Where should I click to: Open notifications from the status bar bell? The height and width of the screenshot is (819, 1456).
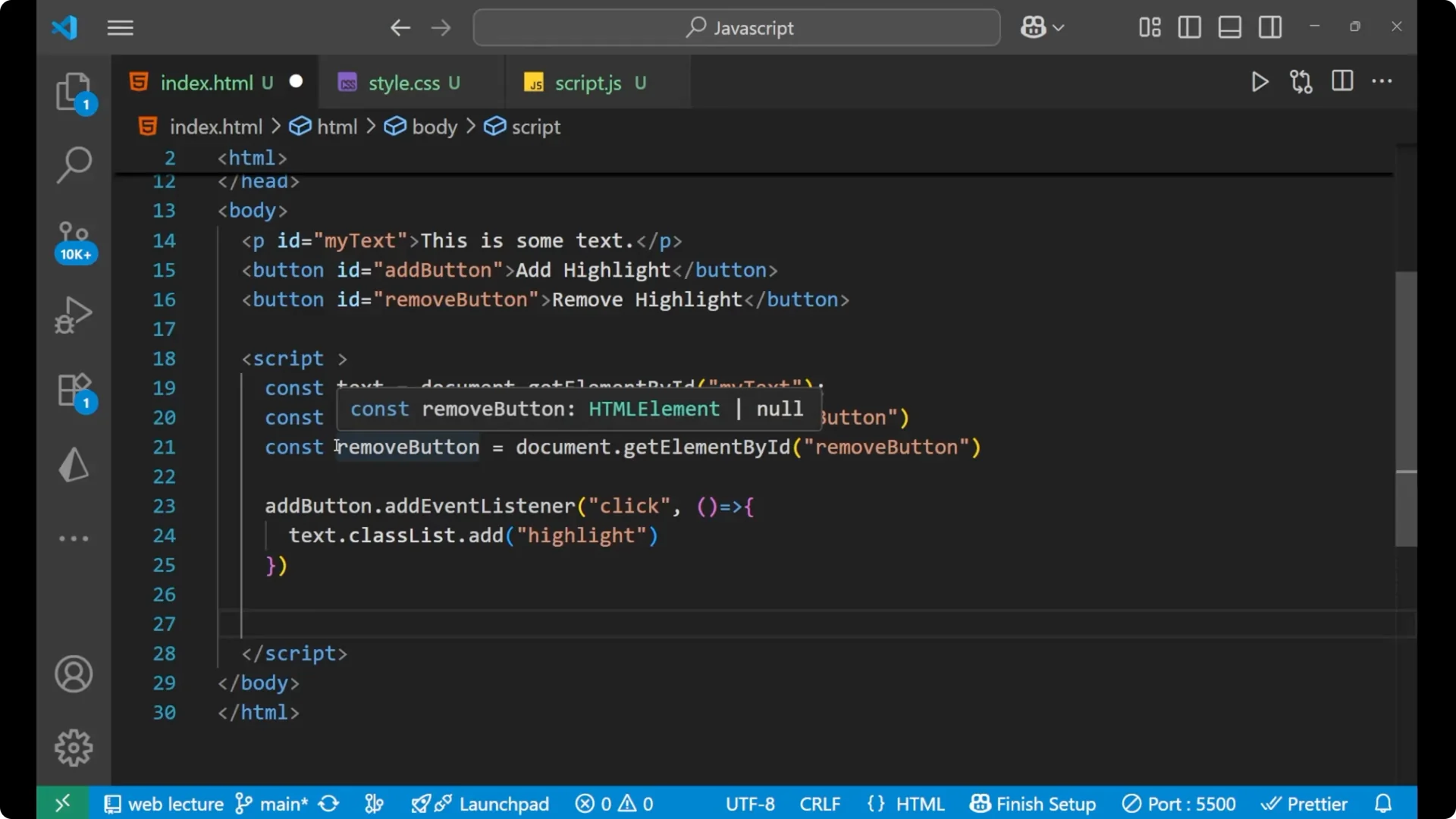point(1382,803)
